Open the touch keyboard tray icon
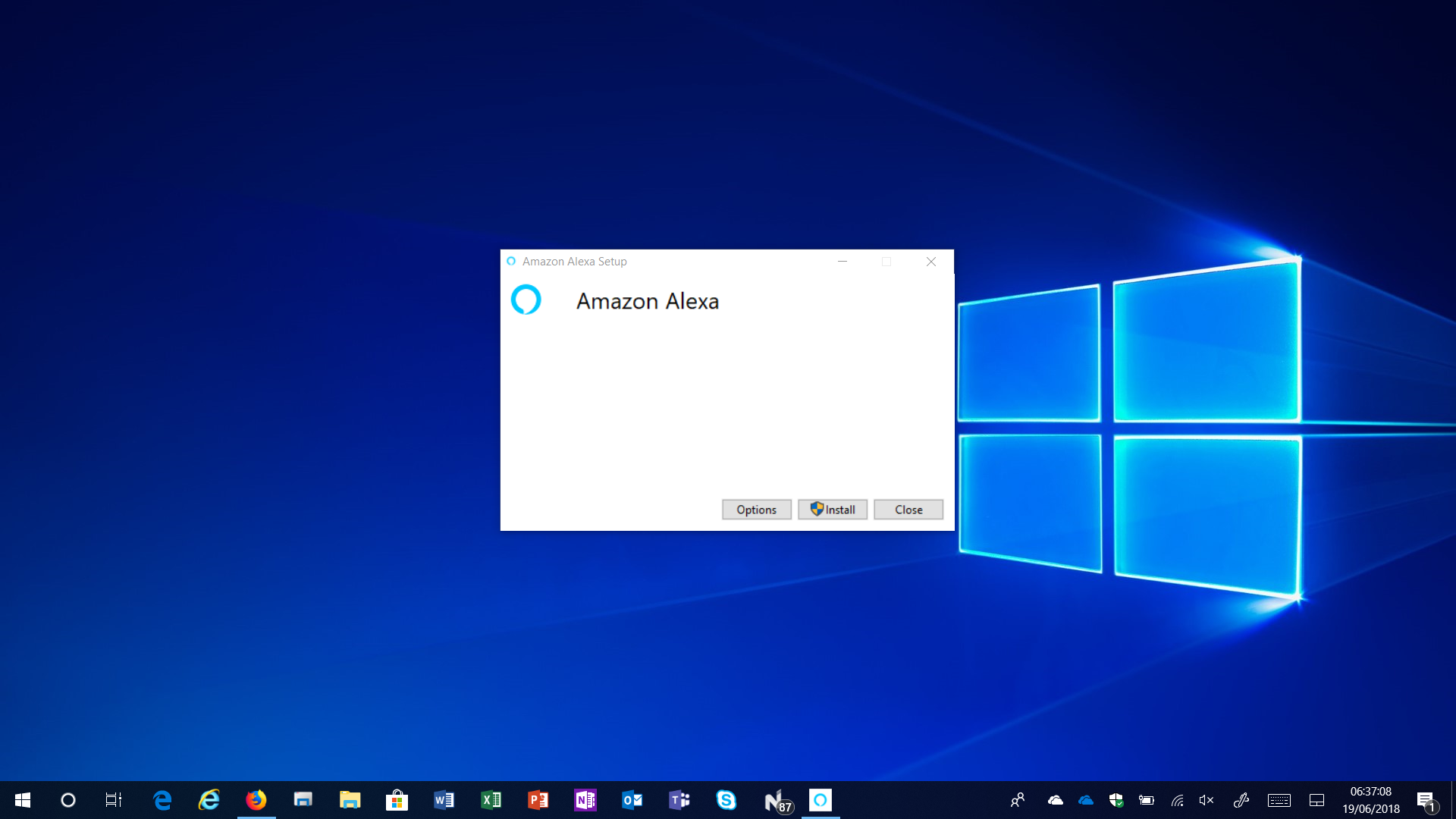Image resolution: width=1456 pixels, height=819 pixels. click(x=1279, y=800)
